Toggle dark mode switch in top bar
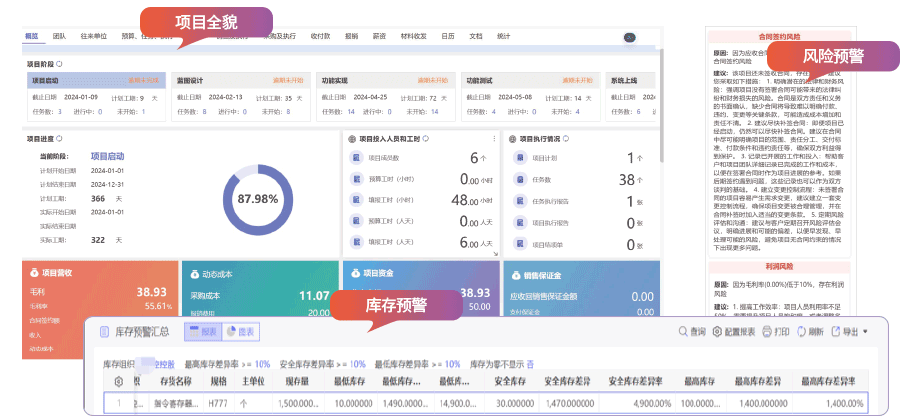The width and height of the screenshot is (900, 418). pos(630,37)
